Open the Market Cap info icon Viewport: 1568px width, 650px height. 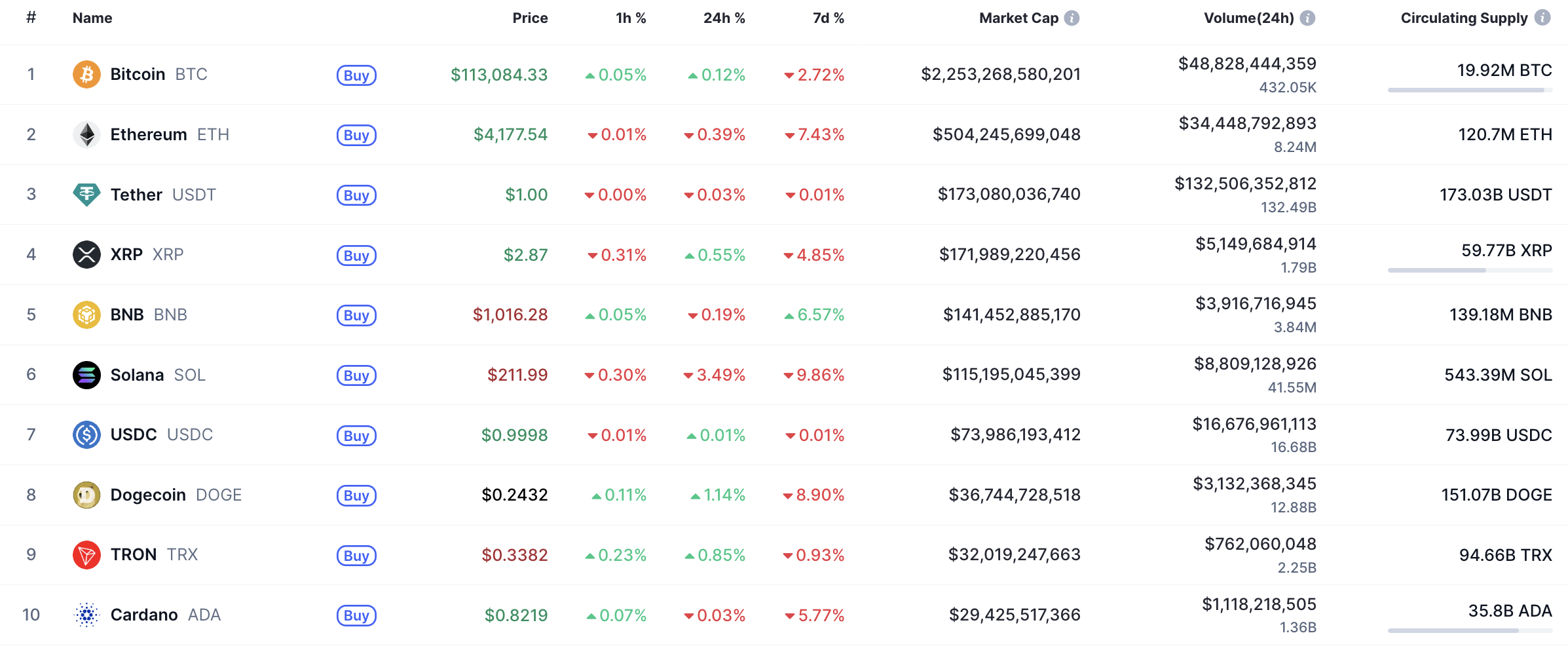pos(1072,18)
